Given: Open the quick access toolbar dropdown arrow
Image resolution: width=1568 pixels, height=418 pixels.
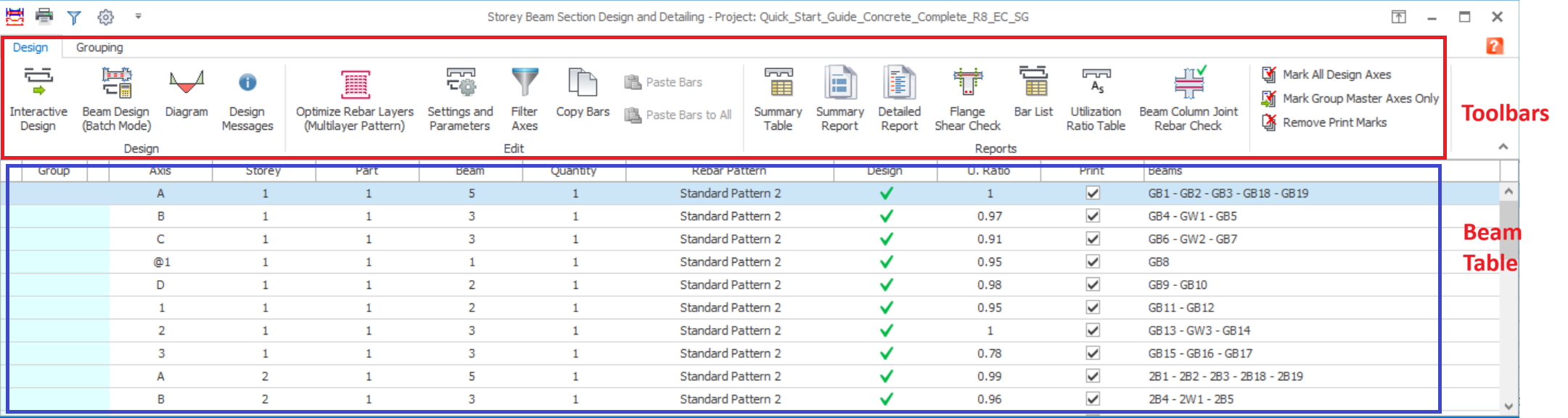Looking at the screenshot, I should pos(138,16).
